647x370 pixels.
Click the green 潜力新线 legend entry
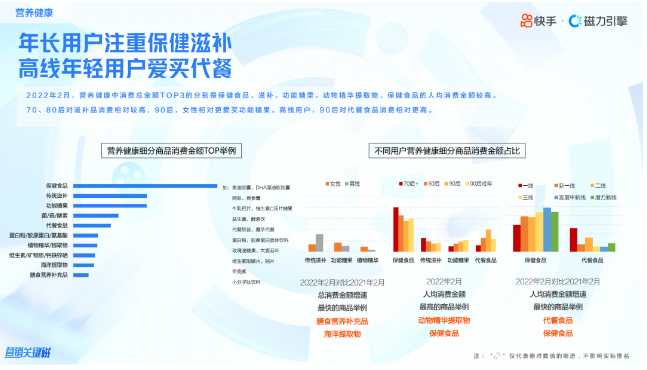pyautogui.click(x=603, y=198)
